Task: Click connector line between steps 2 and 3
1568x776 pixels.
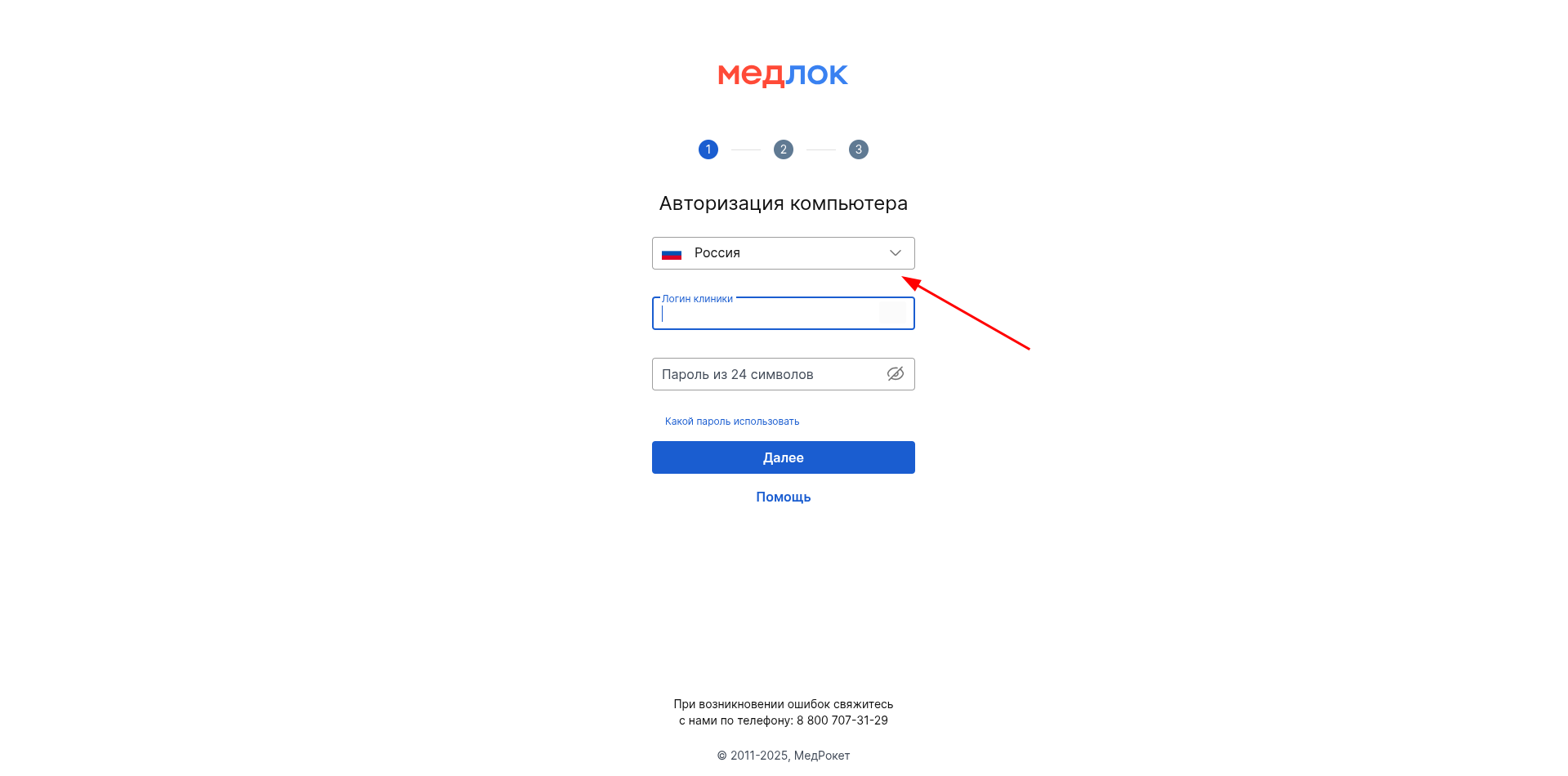Action: pos(821,149)
